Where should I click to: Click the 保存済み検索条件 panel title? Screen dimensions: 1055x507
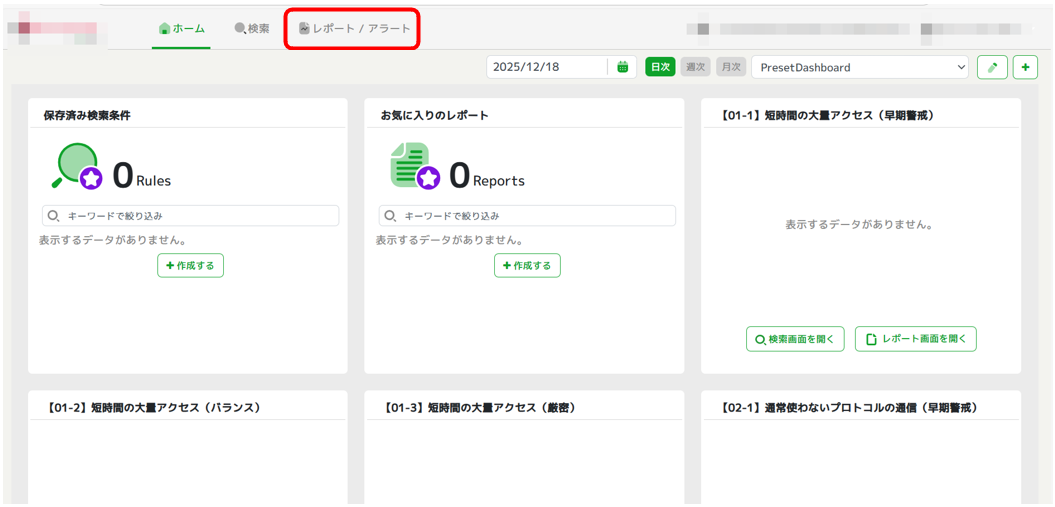pos(87,115)
